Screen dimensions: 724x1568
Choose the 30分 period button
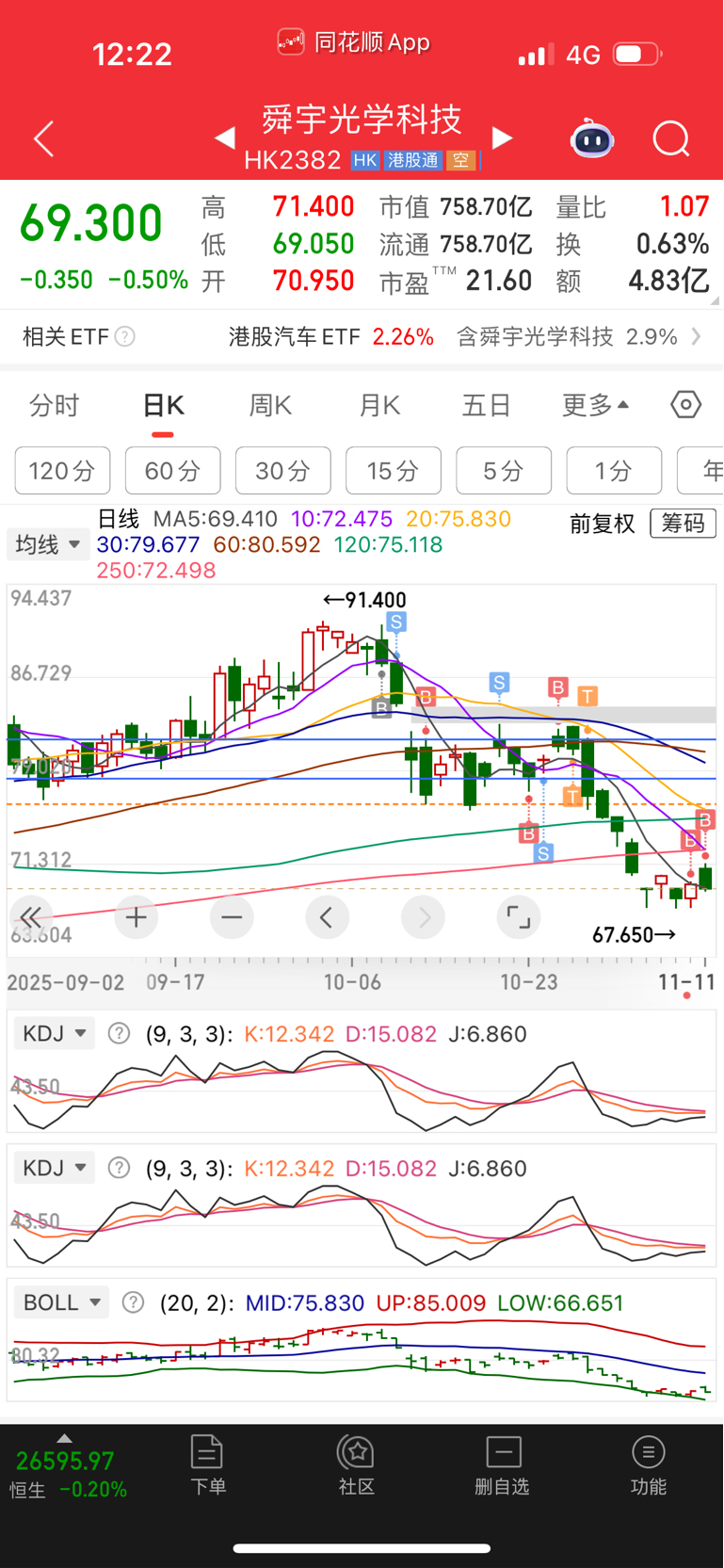282,470
